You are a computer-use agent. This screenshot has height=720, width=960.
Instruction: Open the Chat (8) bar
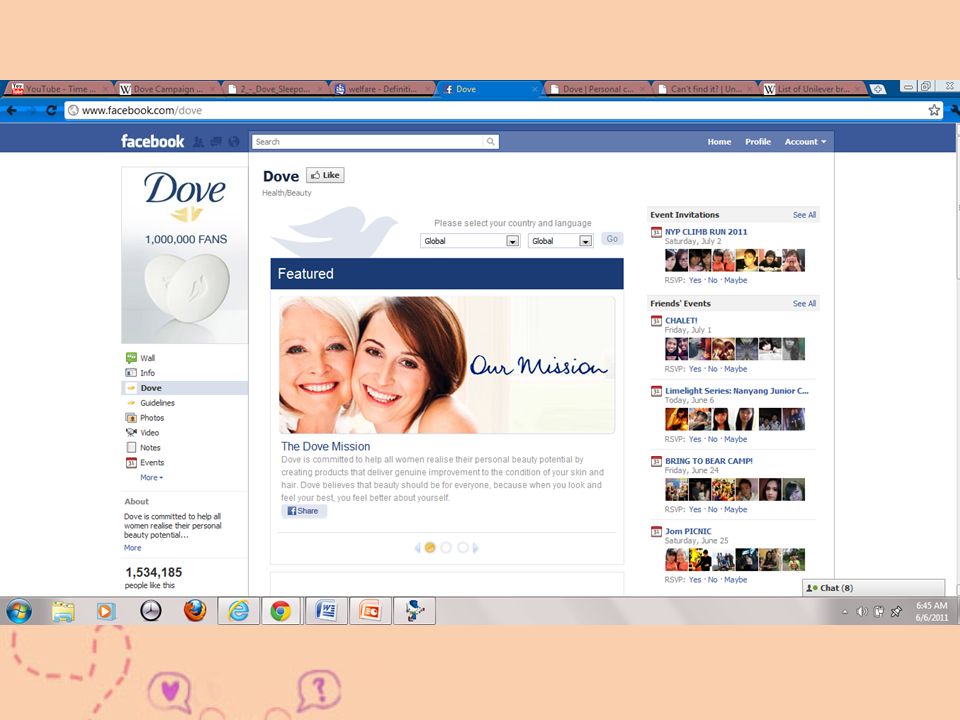(873, 588)
